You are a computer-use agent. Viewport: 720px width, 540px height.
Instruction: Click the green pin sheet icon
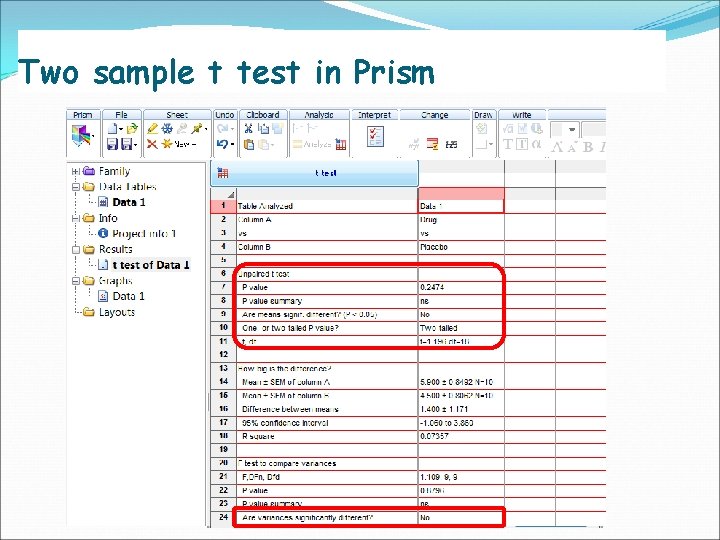tap(197, 129)
